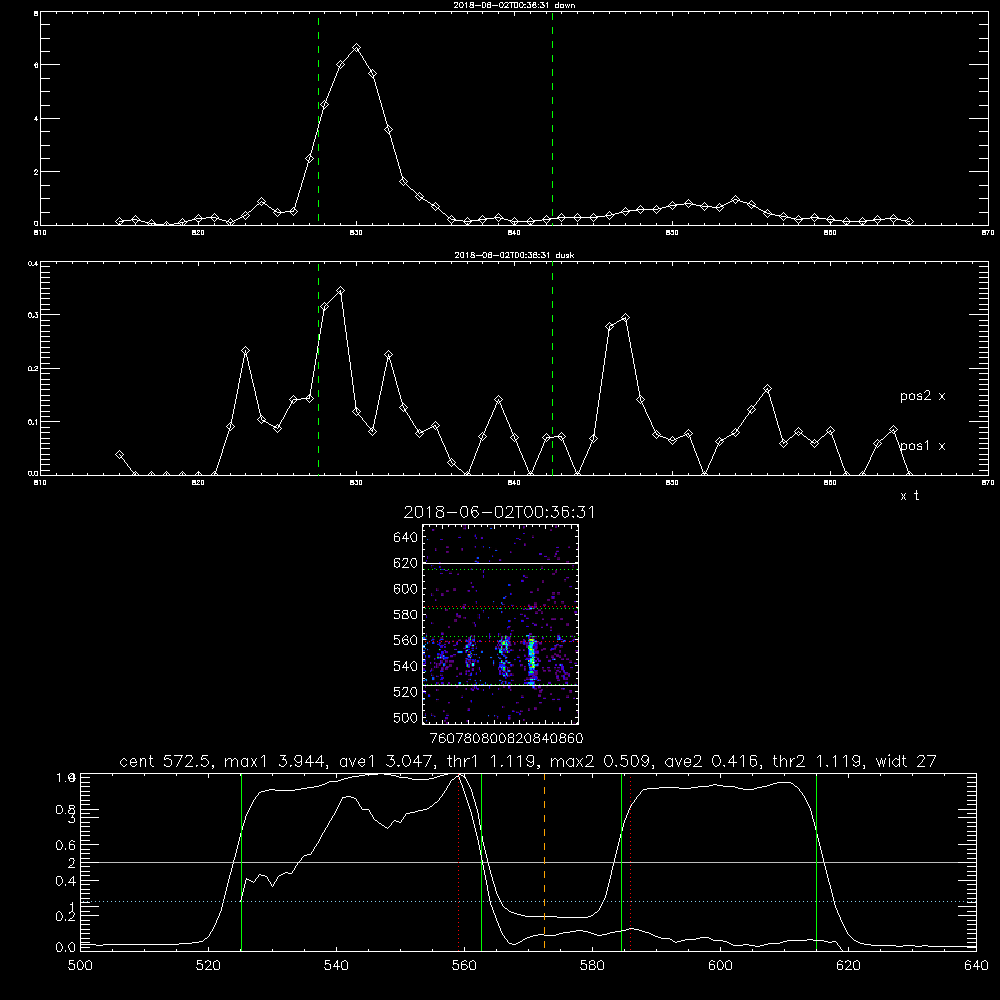Click heatmap y-axis label 560

tap(406, 640)
